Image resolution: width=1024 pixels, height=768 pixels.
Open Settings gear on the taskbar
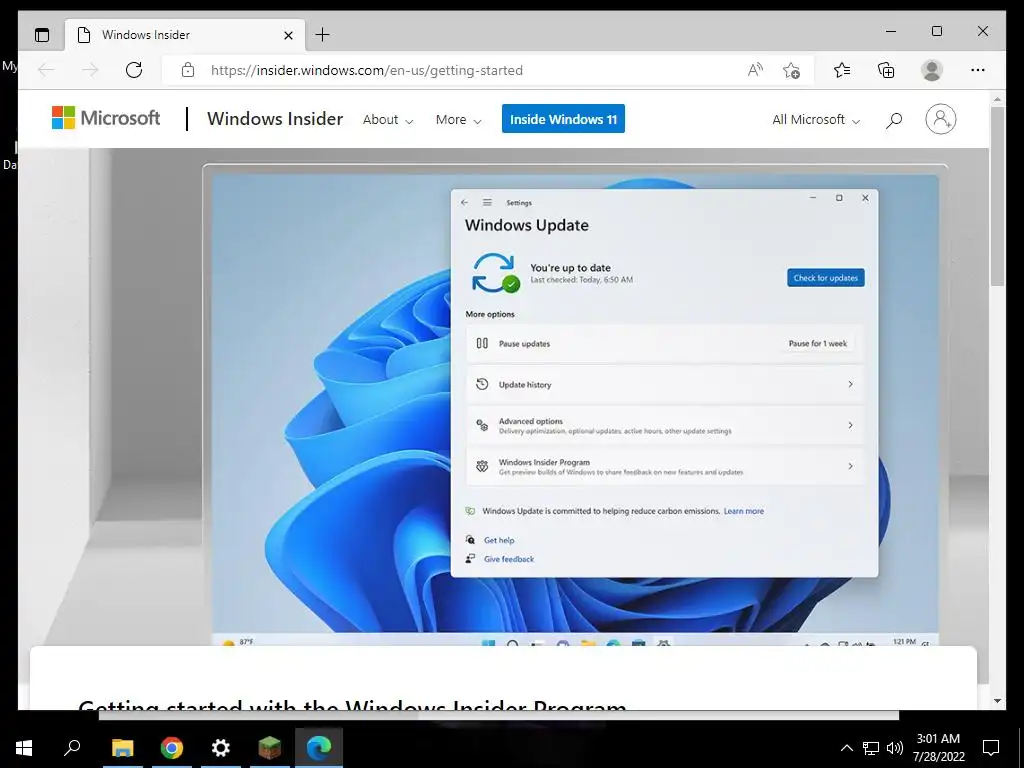tap(221, 748)
